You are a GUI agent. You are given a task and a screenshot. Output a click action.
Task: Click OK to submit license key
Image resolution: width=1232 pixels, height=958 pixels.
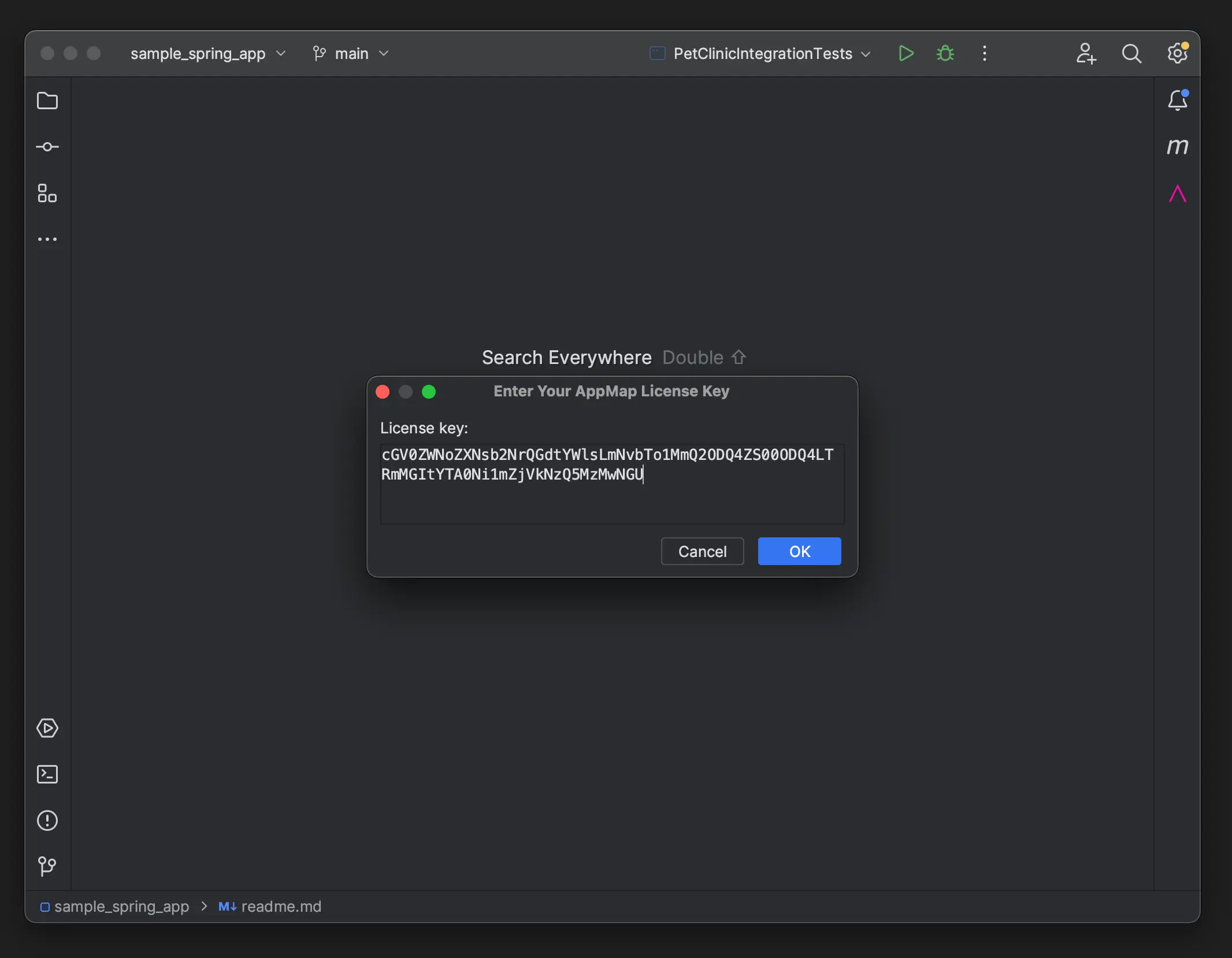coord(800,551)
